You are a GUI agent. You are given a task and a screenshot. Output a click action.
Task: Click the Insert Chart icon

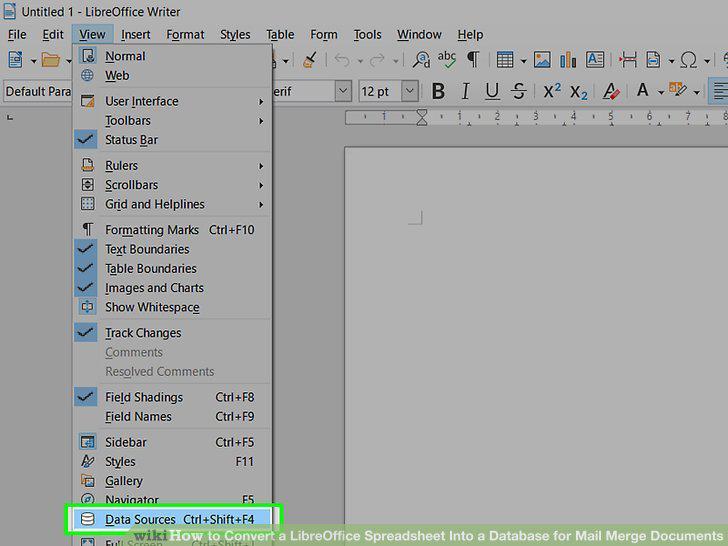568,60
